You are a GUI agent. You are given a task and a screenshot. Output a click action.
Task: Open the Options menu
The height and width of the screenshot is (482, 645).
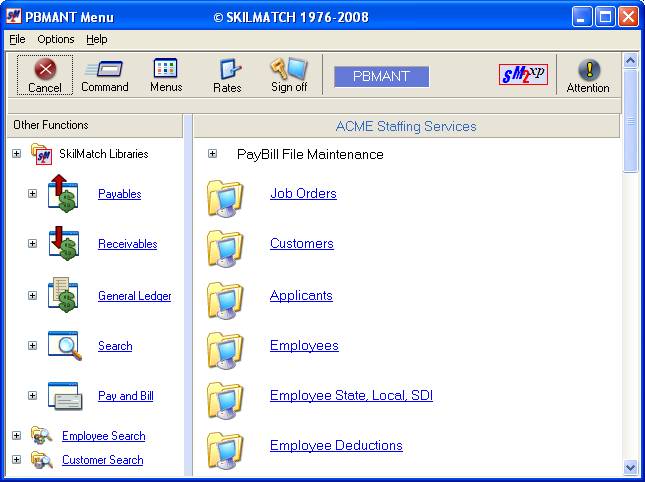tap(56, 39)
